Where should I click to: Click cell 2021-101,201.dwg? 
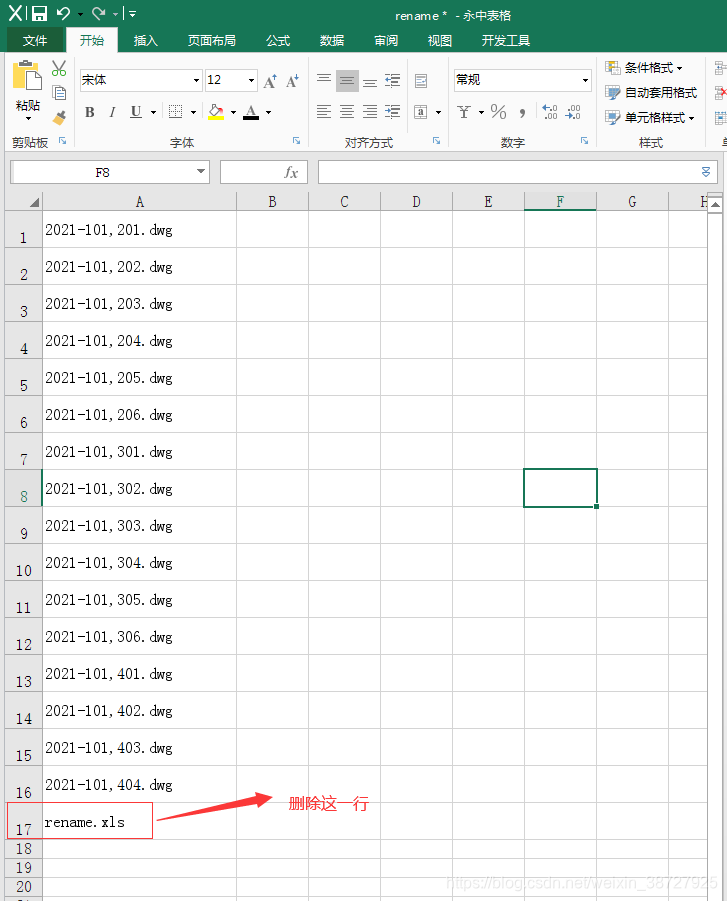[x=140, y=229]
